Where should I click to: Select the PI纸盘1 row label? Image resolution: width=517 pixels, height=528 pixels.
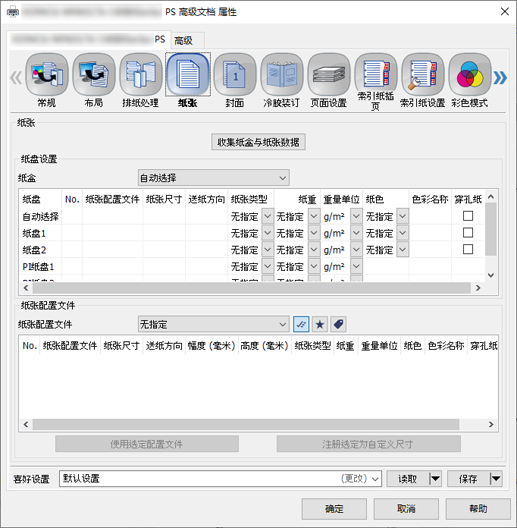pos(38,267)
